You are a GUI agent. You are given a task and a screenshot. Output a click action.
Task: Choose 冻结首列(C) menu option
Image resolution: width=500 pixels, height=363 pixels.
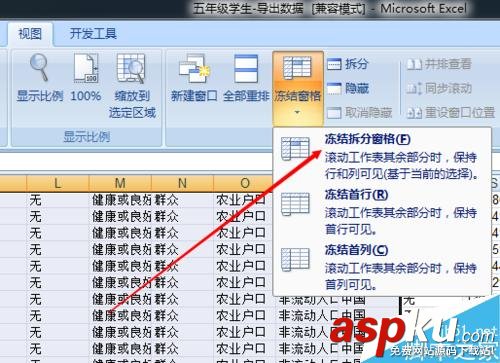(x=382, y=267)
